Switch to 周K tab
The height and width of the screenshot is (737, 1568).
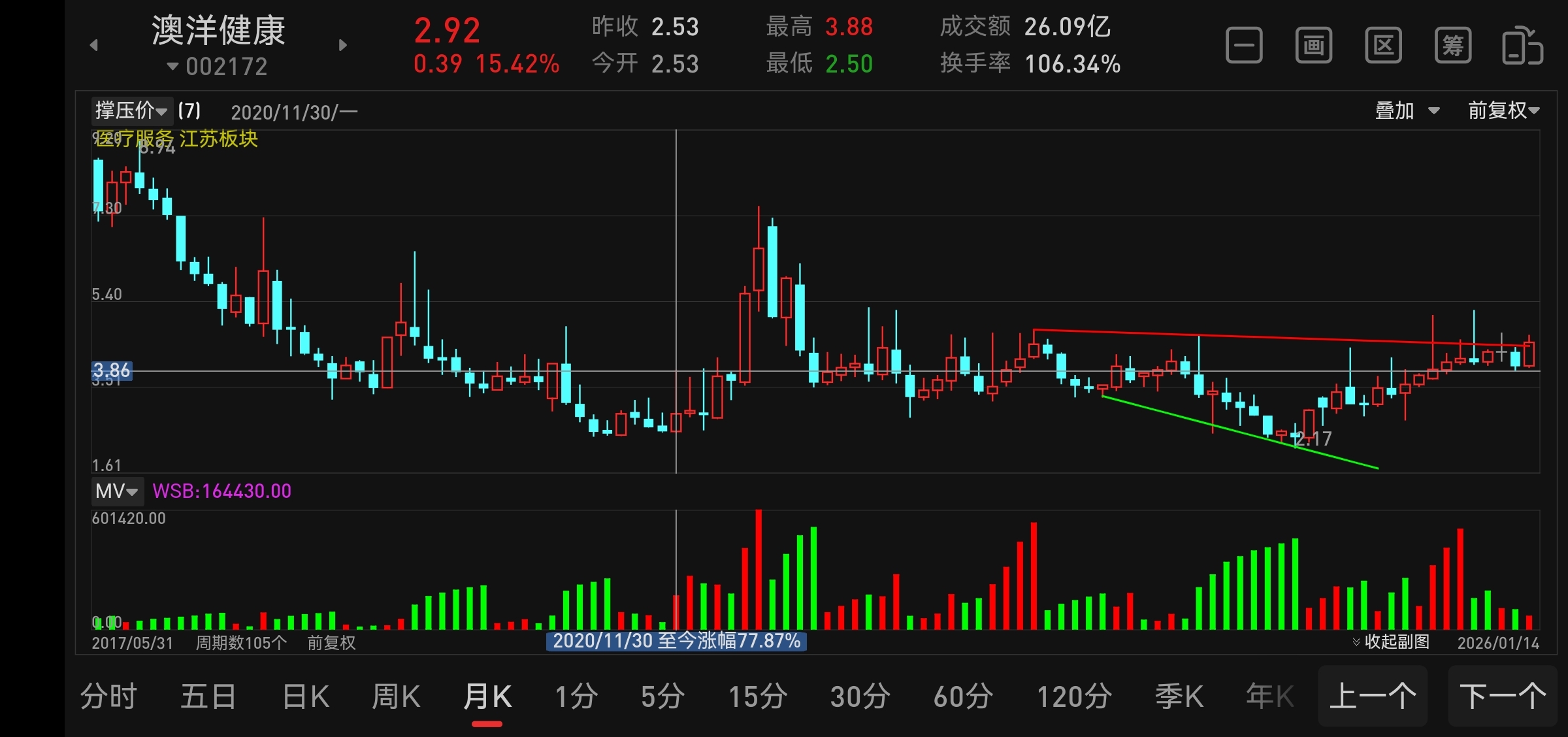tap(396, 696)
